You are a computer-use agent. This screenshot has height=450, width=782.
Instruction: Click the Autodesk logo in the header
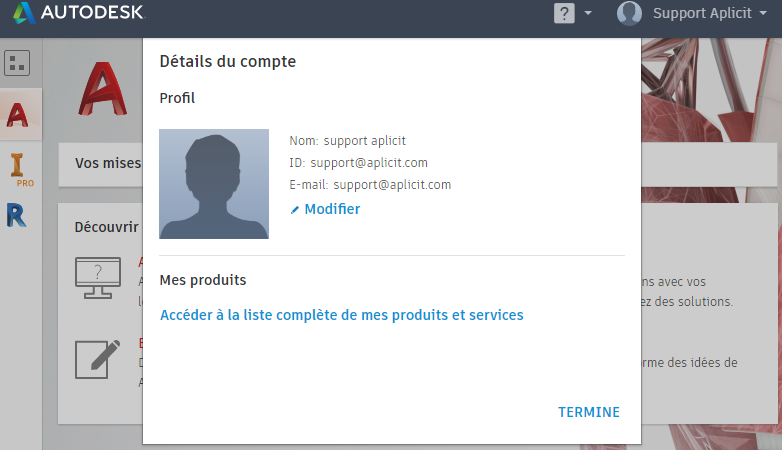click(79, 13)
